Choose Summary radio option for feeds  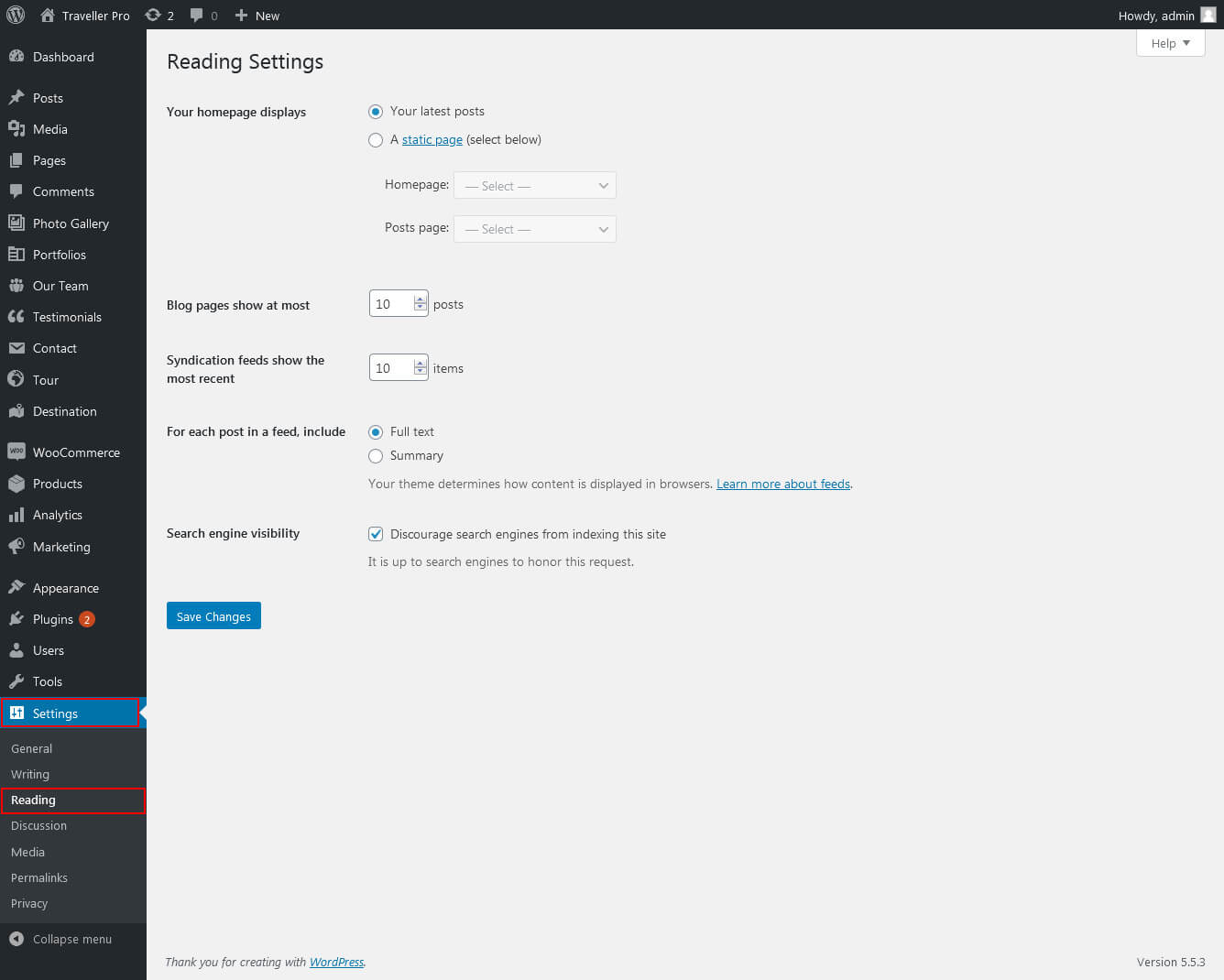point(376,456)
